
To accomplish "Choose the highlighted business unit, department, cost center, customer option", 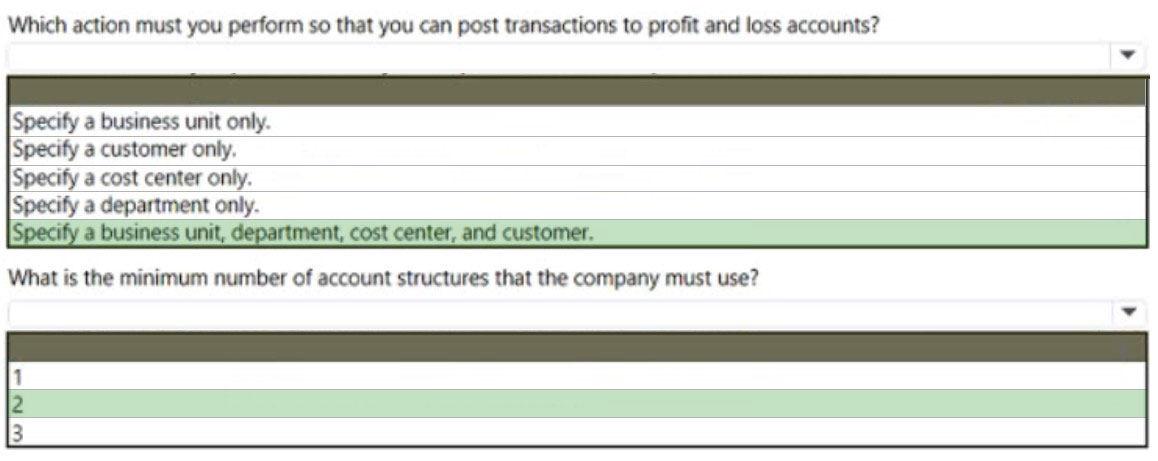I will tap(578, 233).
